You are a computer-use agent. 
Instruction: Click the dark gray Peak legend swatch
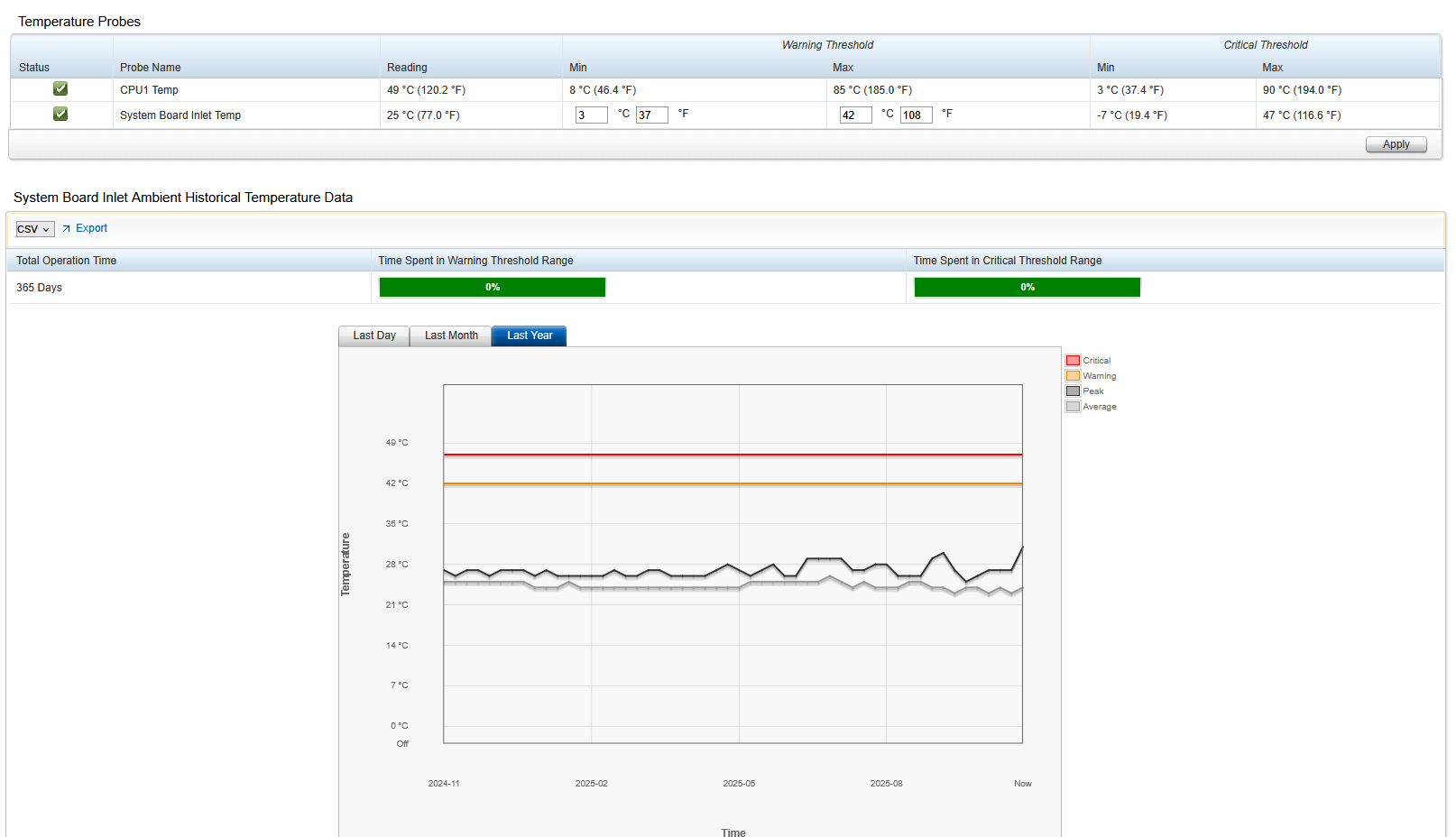pos(1073,391)
